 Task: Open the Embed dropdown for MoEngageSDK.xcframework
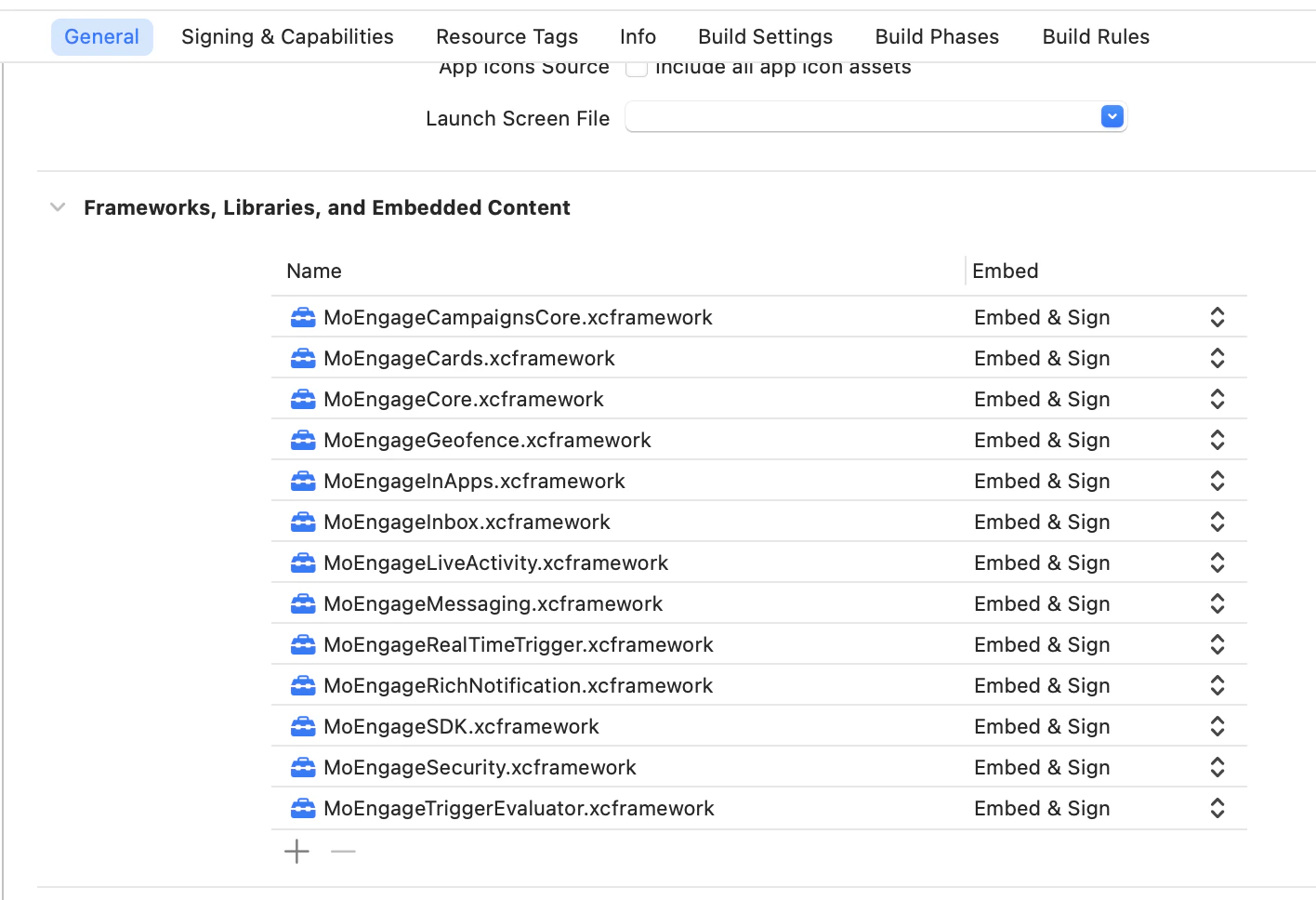click(x=1217, y=726)
